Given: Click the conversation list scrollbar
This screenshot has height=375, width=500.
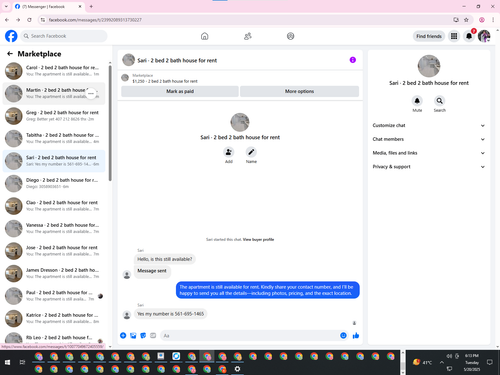Looking at the screenshot, I should (110, 123).
